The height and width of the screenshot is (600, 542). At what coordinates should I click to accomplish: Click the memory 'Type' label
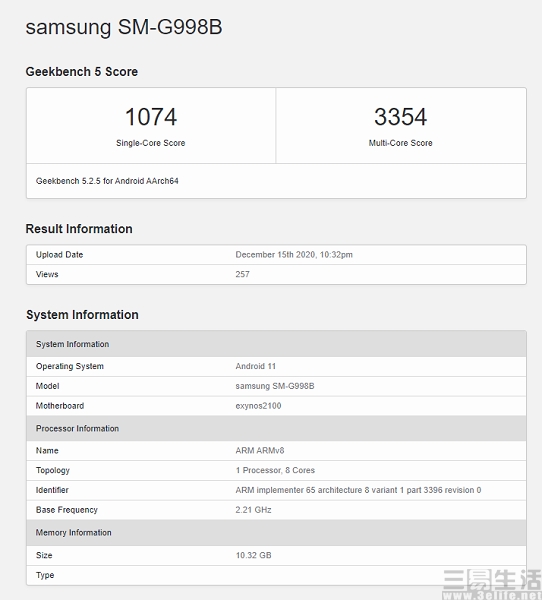[x=45, y=575]
